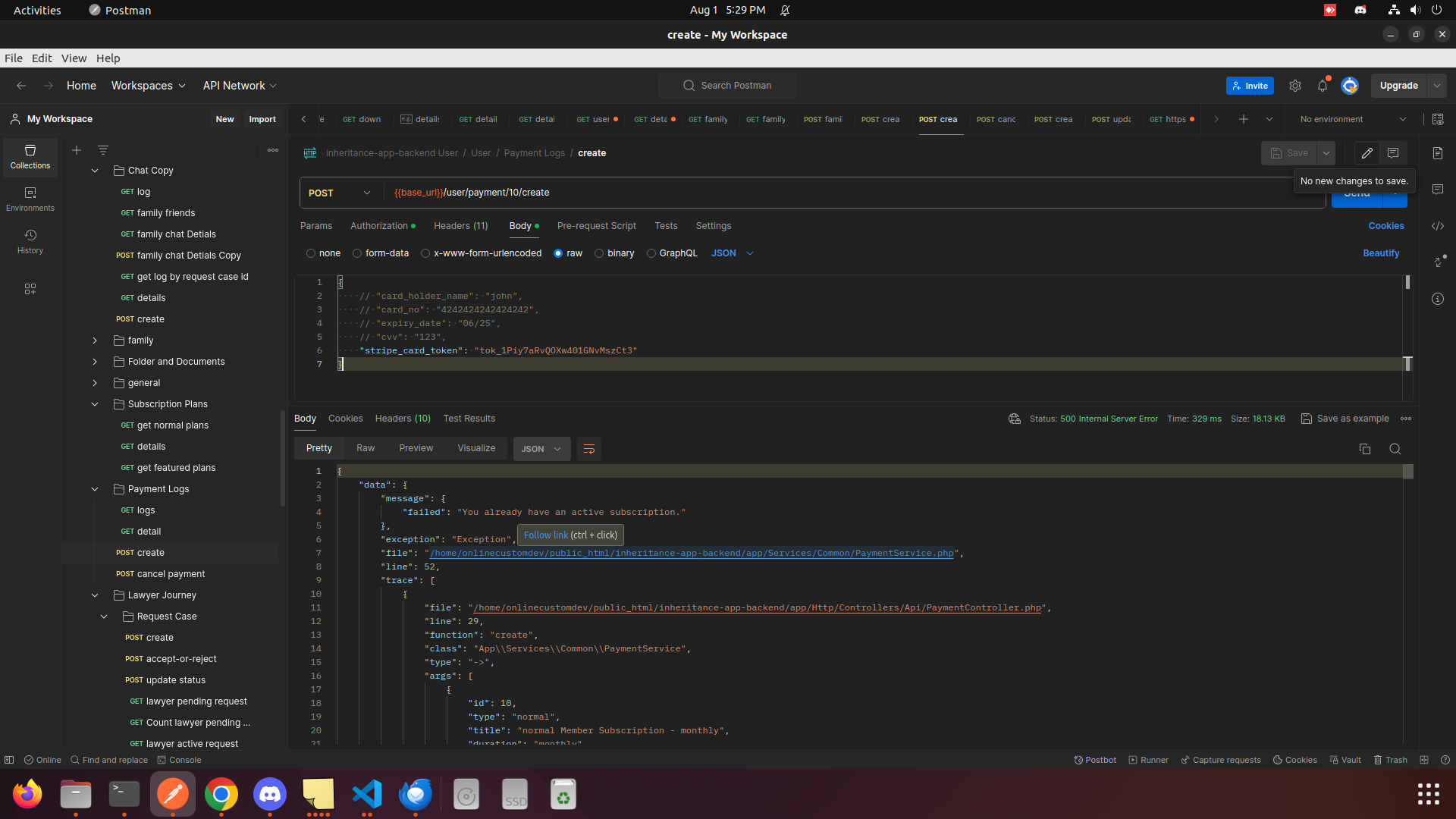The height and width of the screenshot is (819, 1456).
Task: Click the Invite button
Action: 1250,86
